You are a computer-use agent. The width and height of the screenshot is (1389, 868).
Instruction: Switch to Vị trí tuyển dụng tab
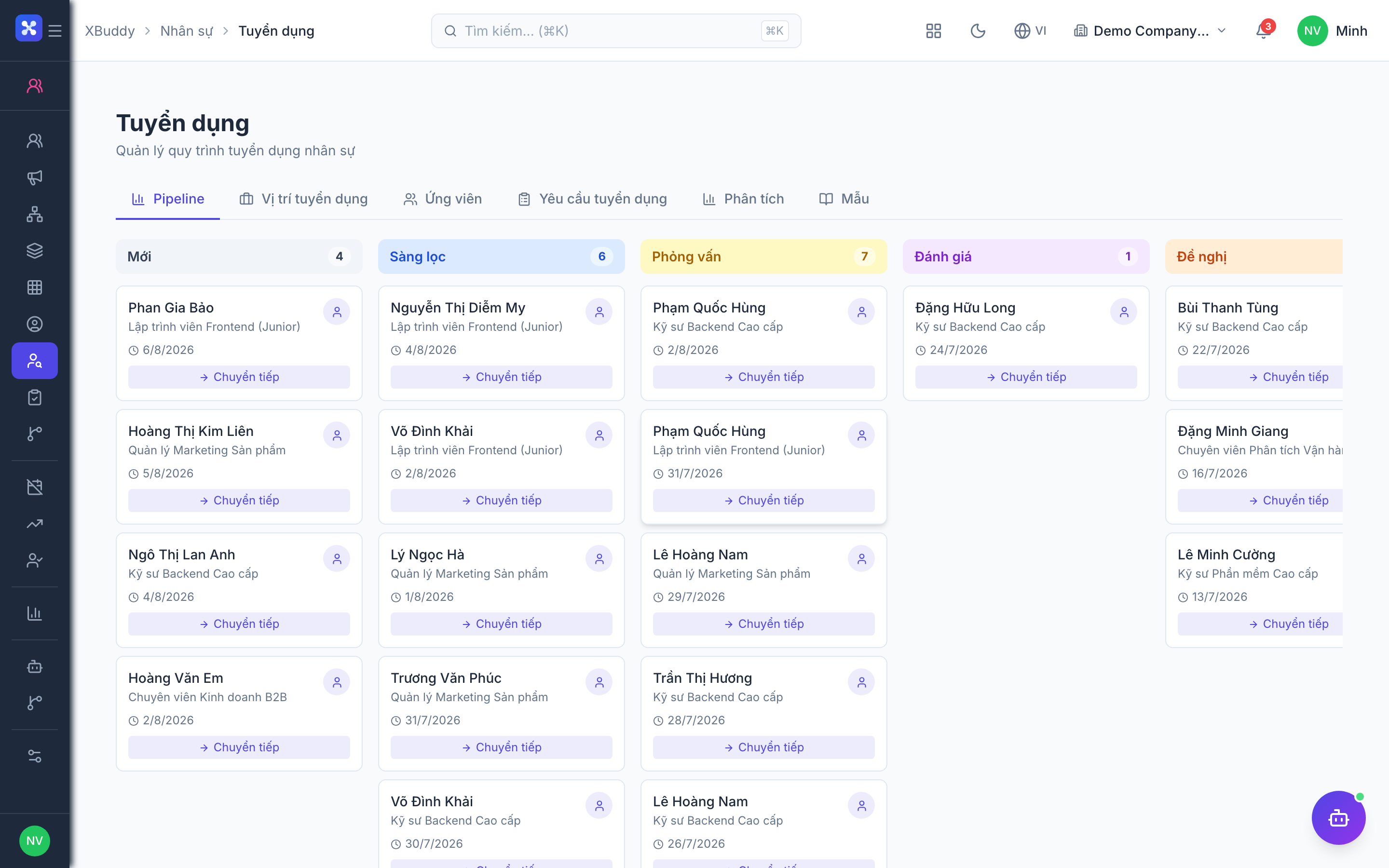[x=304, y=199]
